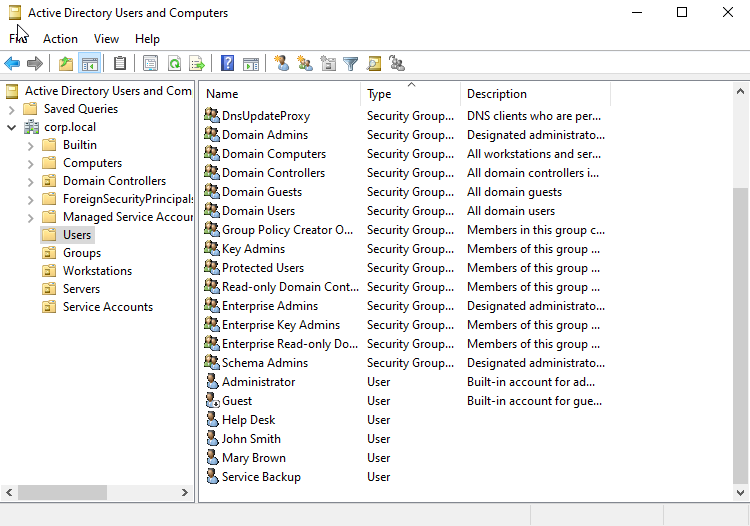This screenshot has width=750, height=526.
Task: Open the Help menu
Action: tap(147, 39)
